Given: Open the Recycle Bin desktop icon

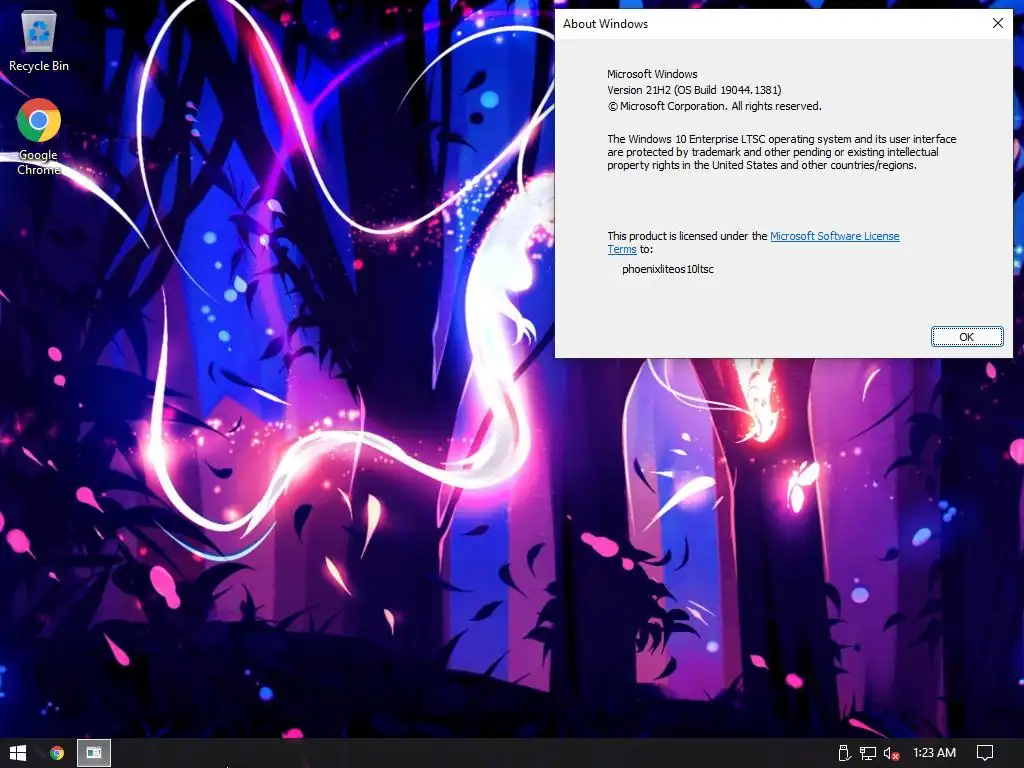Looking at the screenshot, I should click(39, 40).
